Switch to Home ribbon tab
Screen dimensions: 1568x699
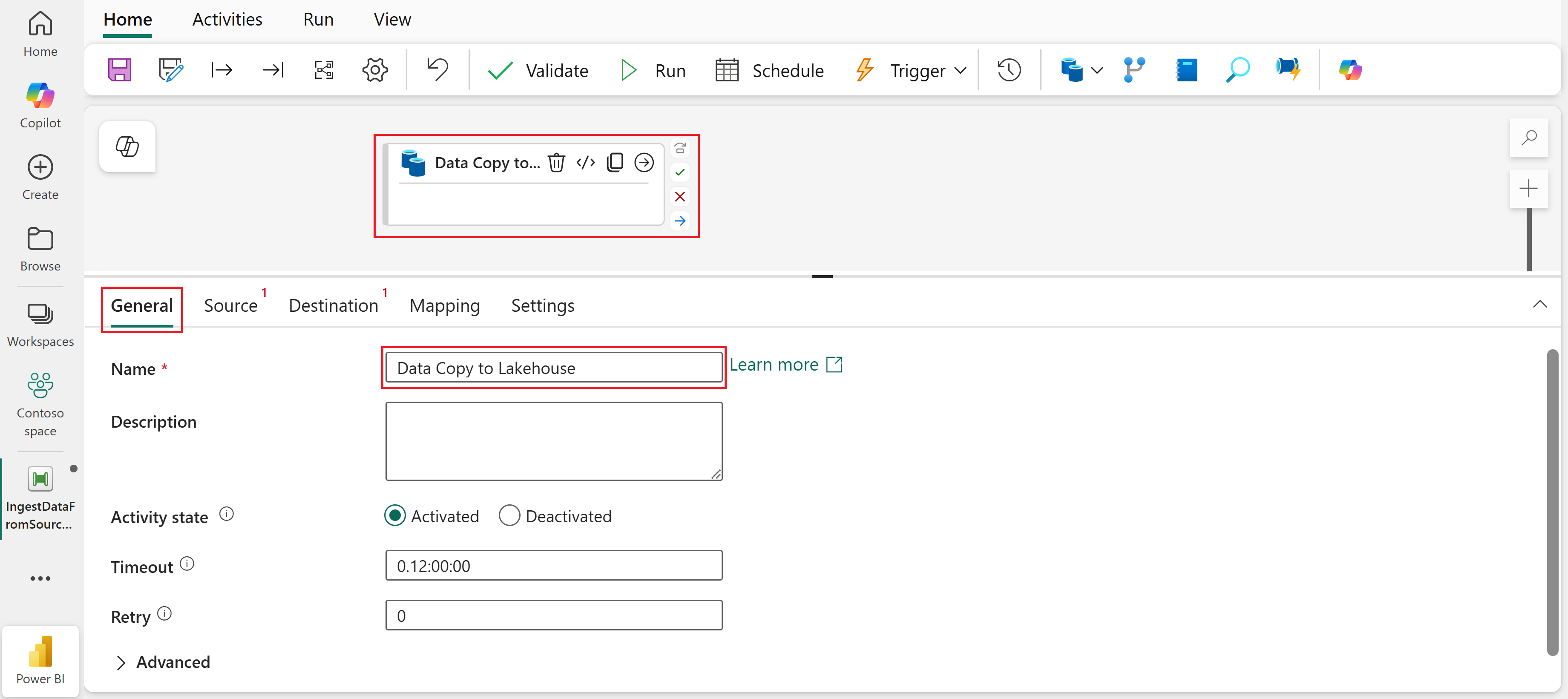(127, 20)
